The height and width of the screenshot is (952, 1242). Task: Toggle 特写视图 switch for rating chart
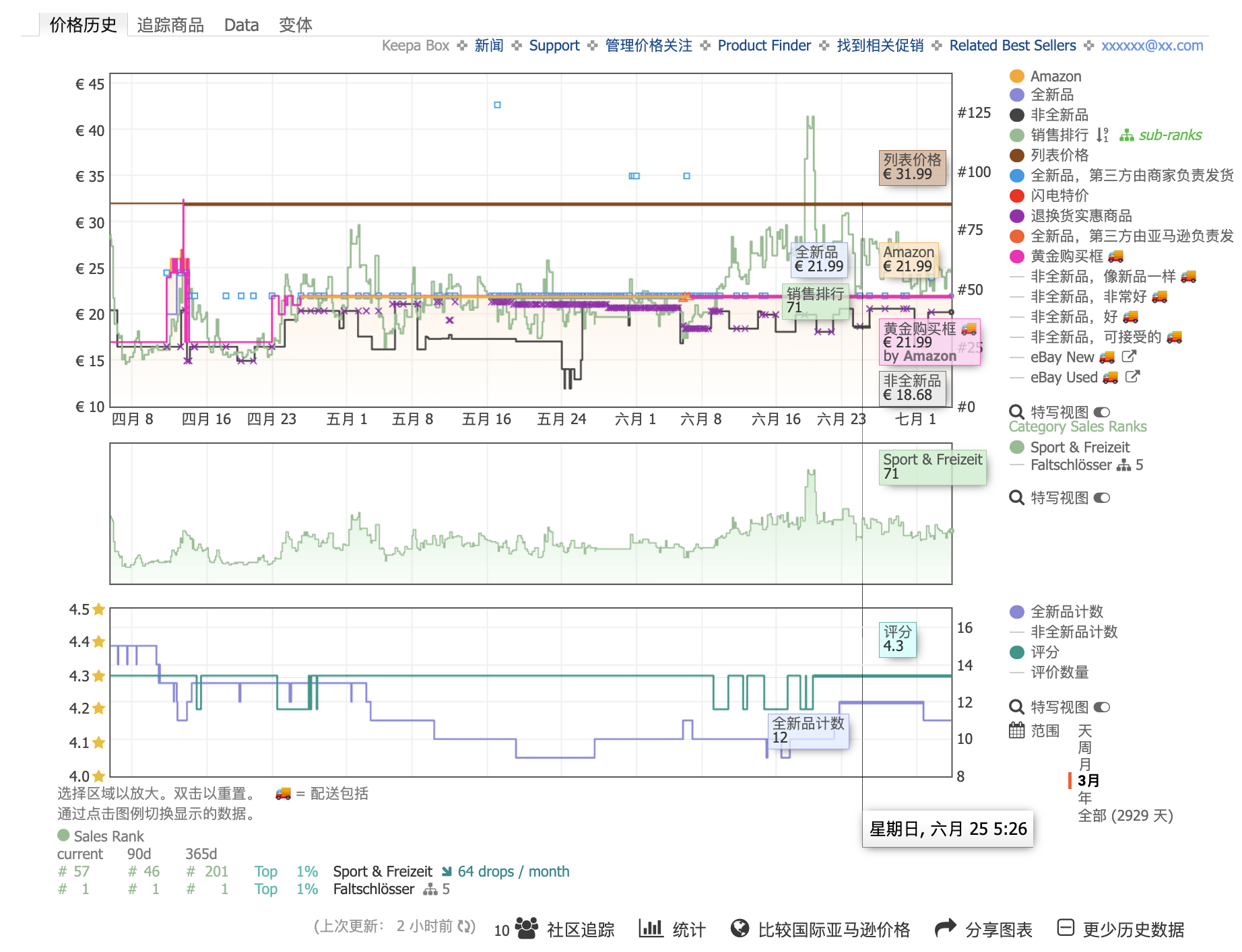(x=1102, y=707)
